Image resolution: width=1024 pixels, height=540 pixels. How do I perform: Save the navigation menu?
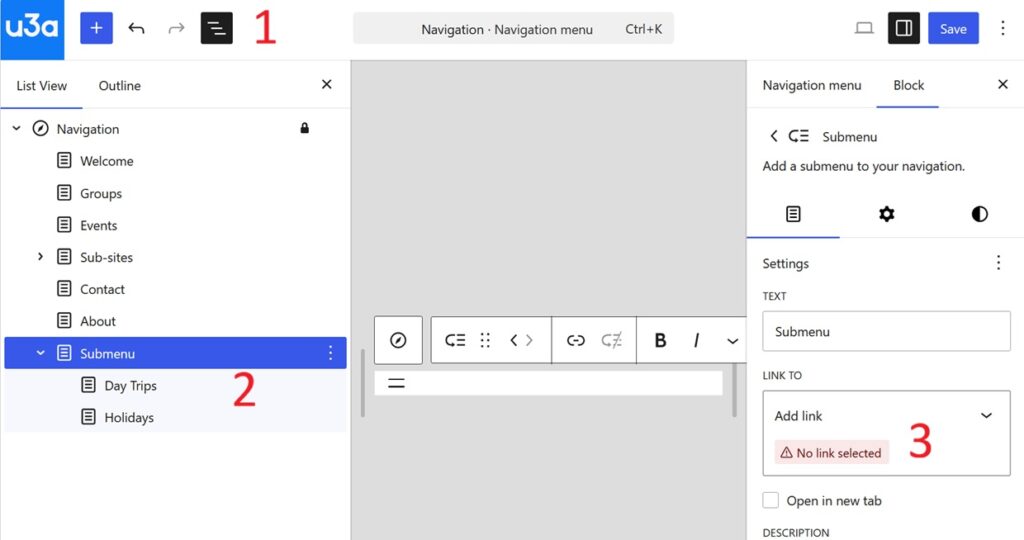(x=953, y=28)
